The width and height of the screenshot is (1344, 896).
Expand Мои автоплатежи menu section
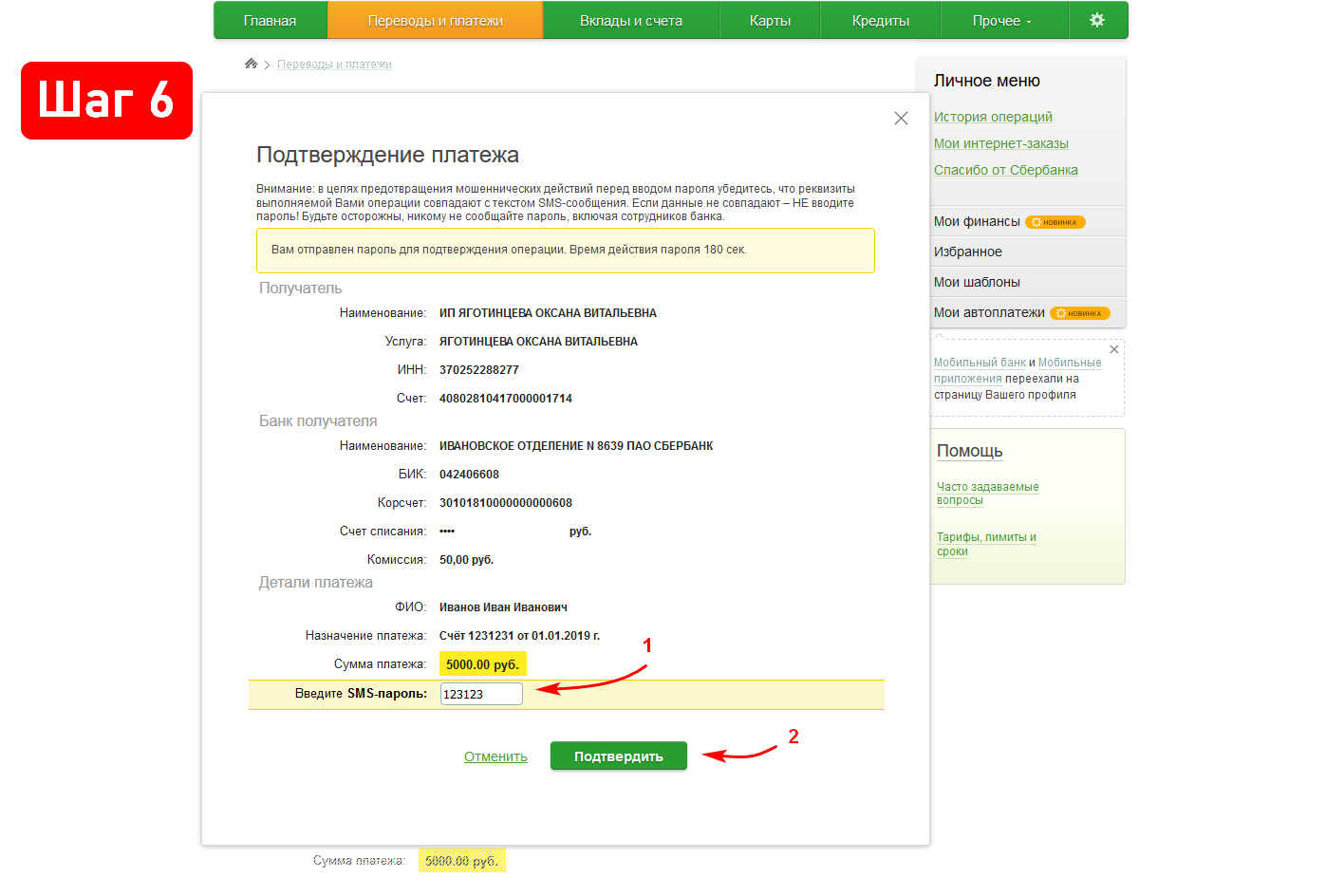point(989,312)
